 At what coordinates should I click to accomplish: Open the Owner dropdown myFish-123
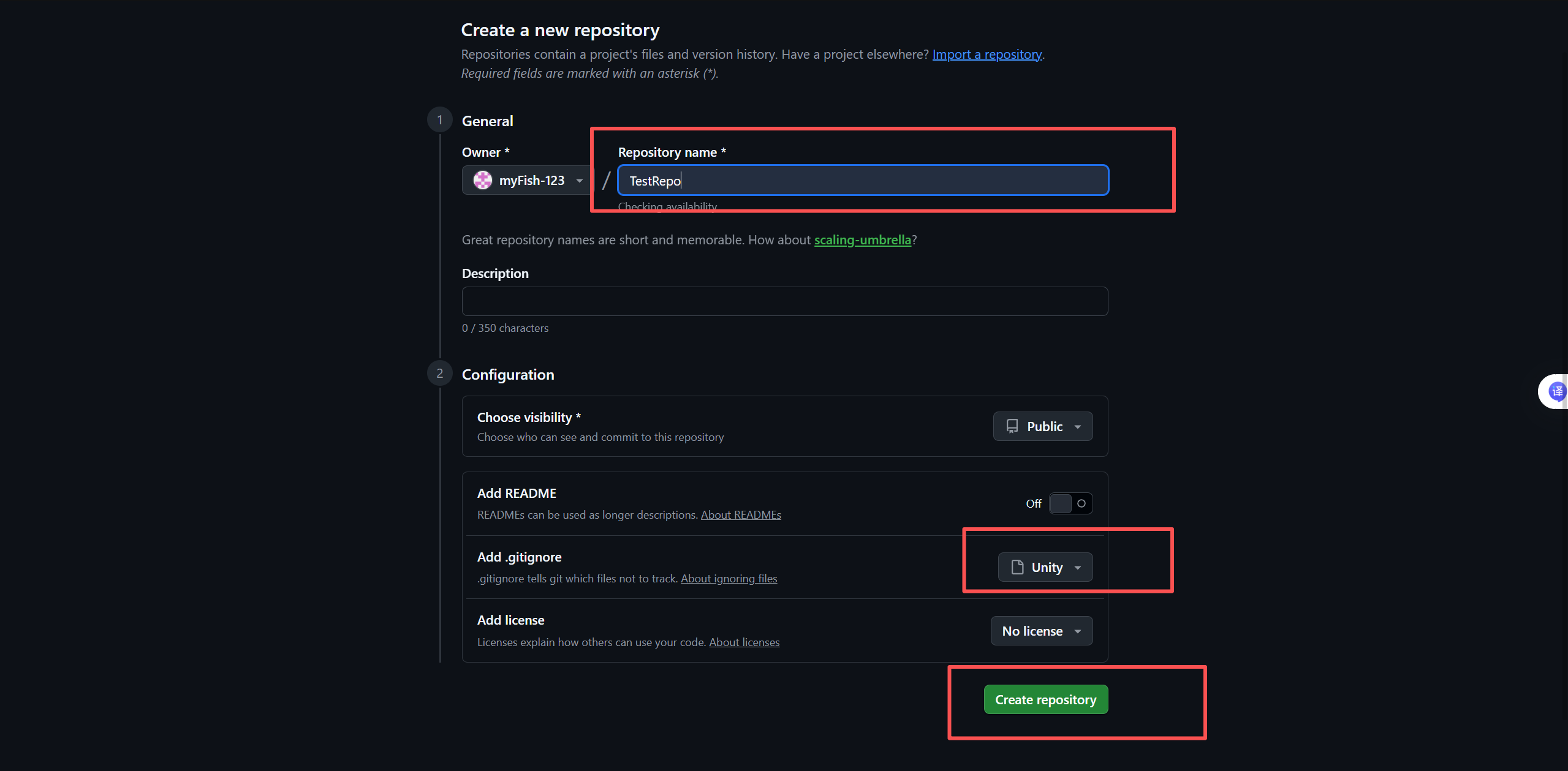[x=528, y=180]
